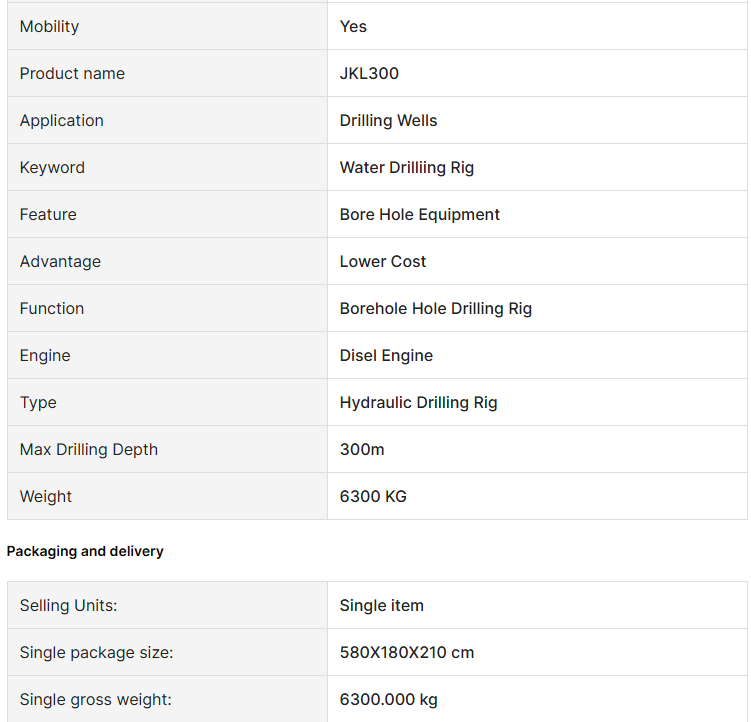Select the Single package size label

tap(96, 652)
